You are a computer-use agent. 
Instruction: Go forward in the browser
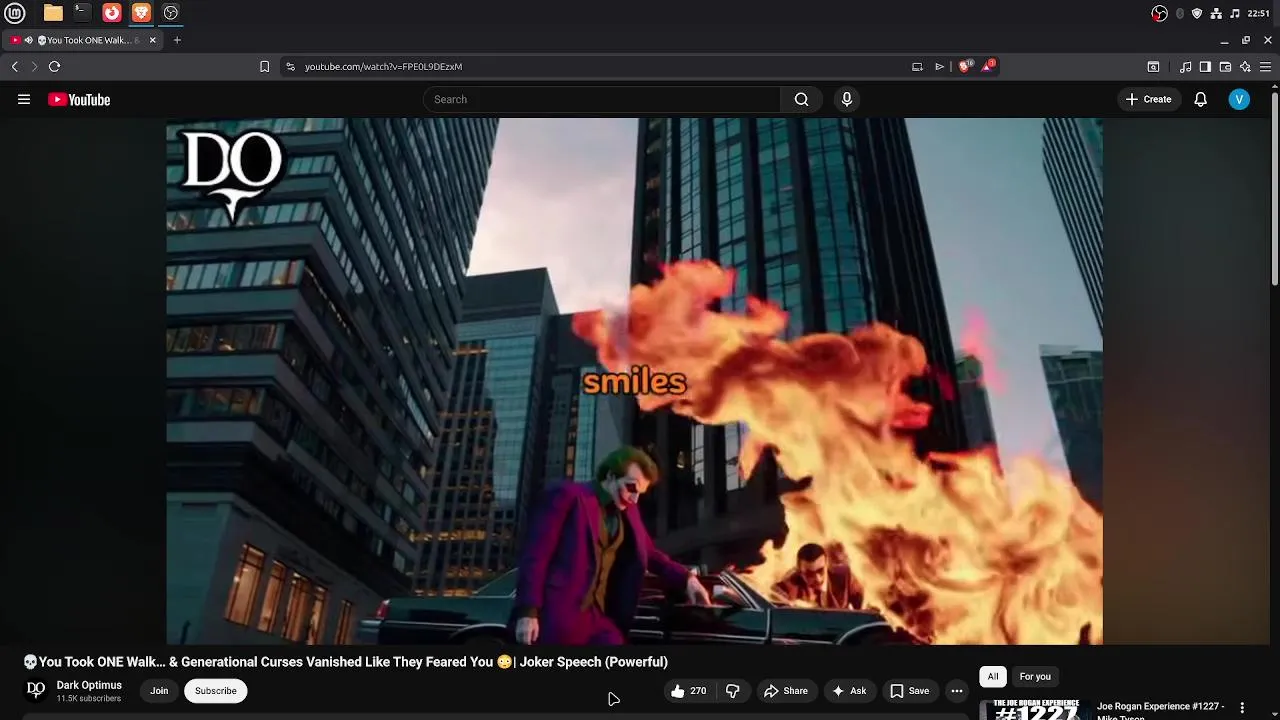(x=34, y=66)
